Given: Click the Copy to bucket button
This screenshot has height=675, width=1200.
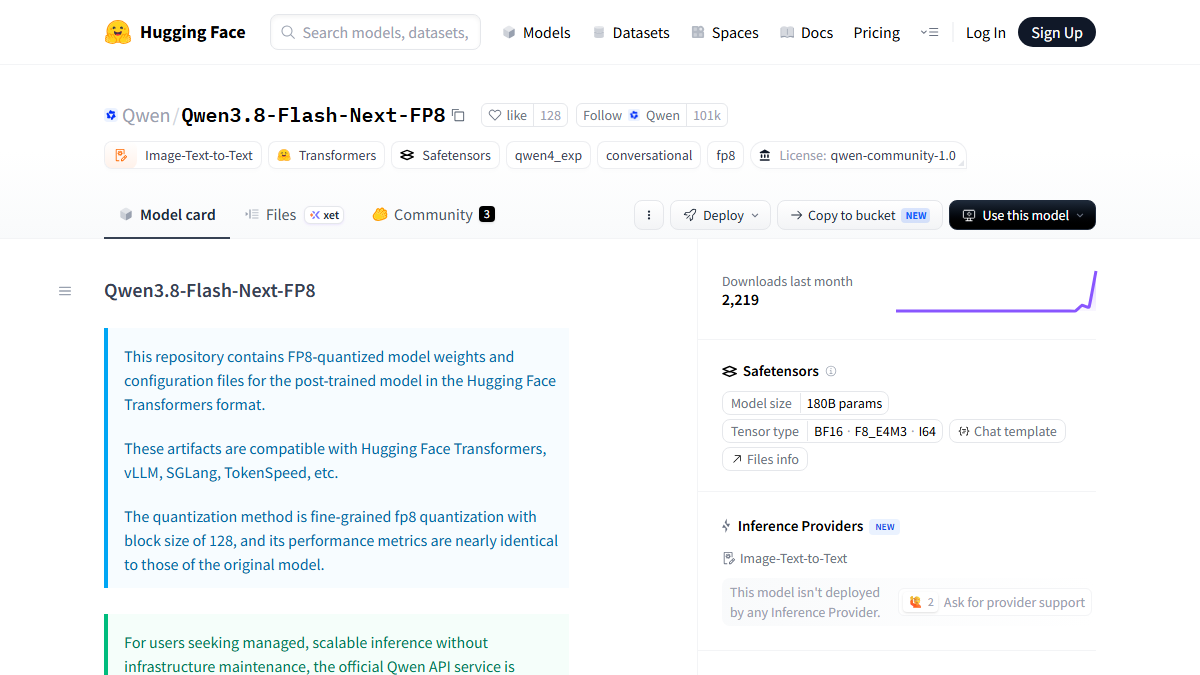Looking at the screenshot, I should [860, 215].
